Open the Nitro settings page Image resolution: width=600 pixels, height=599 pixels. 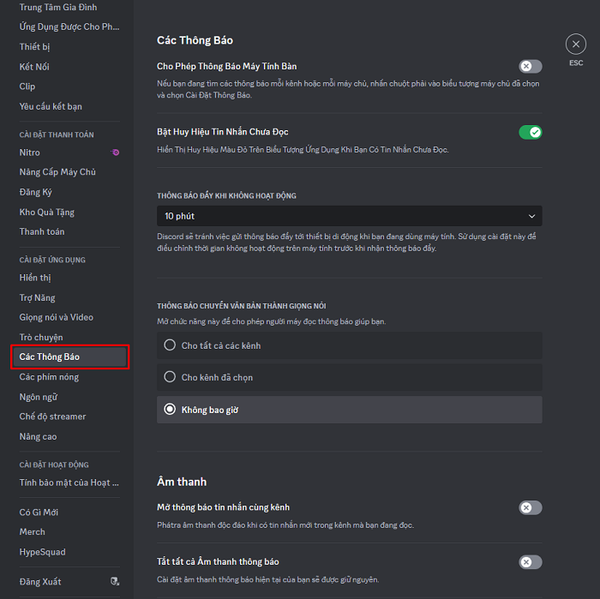(30, 153)
